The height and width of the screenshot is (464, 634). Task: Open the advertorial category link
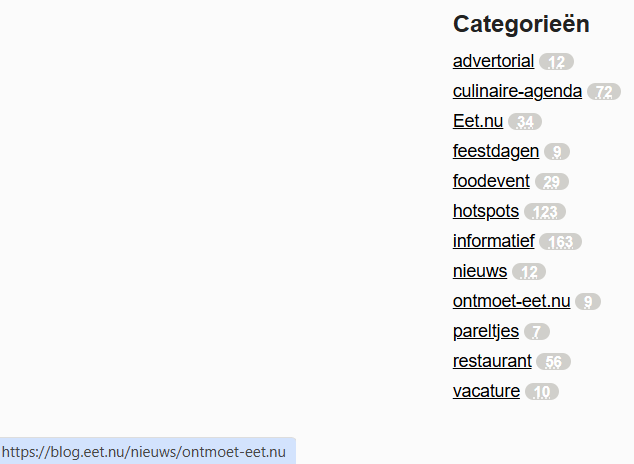pos(493,61)
